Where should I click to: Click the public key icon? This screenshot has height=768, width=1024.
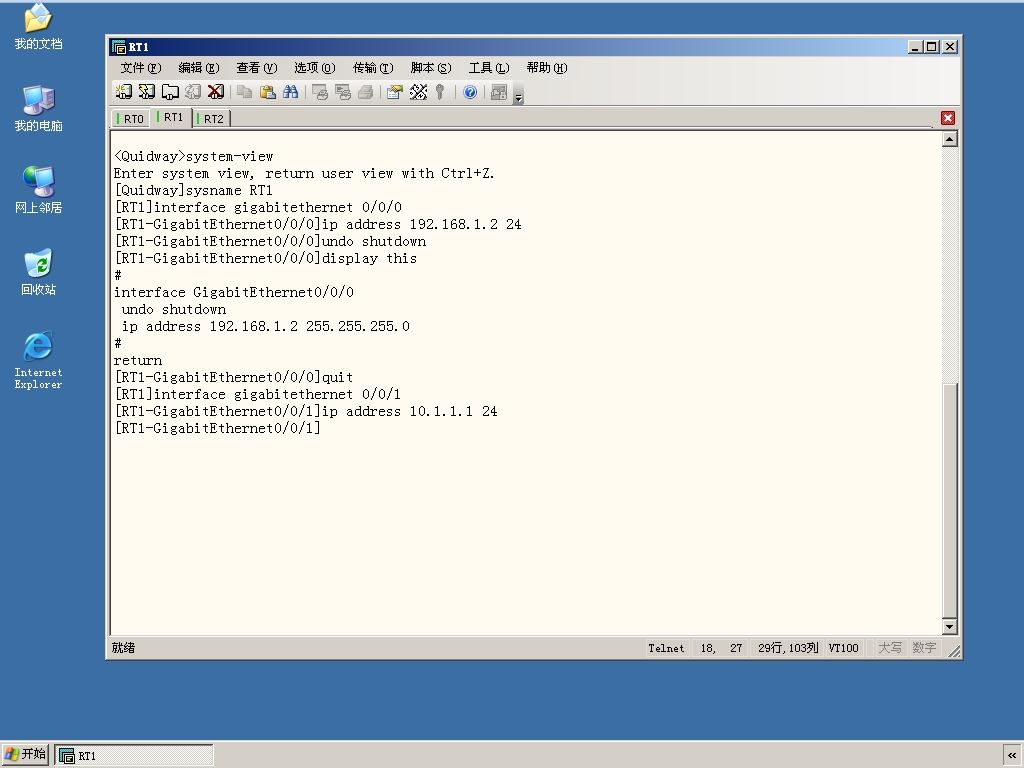440,92
